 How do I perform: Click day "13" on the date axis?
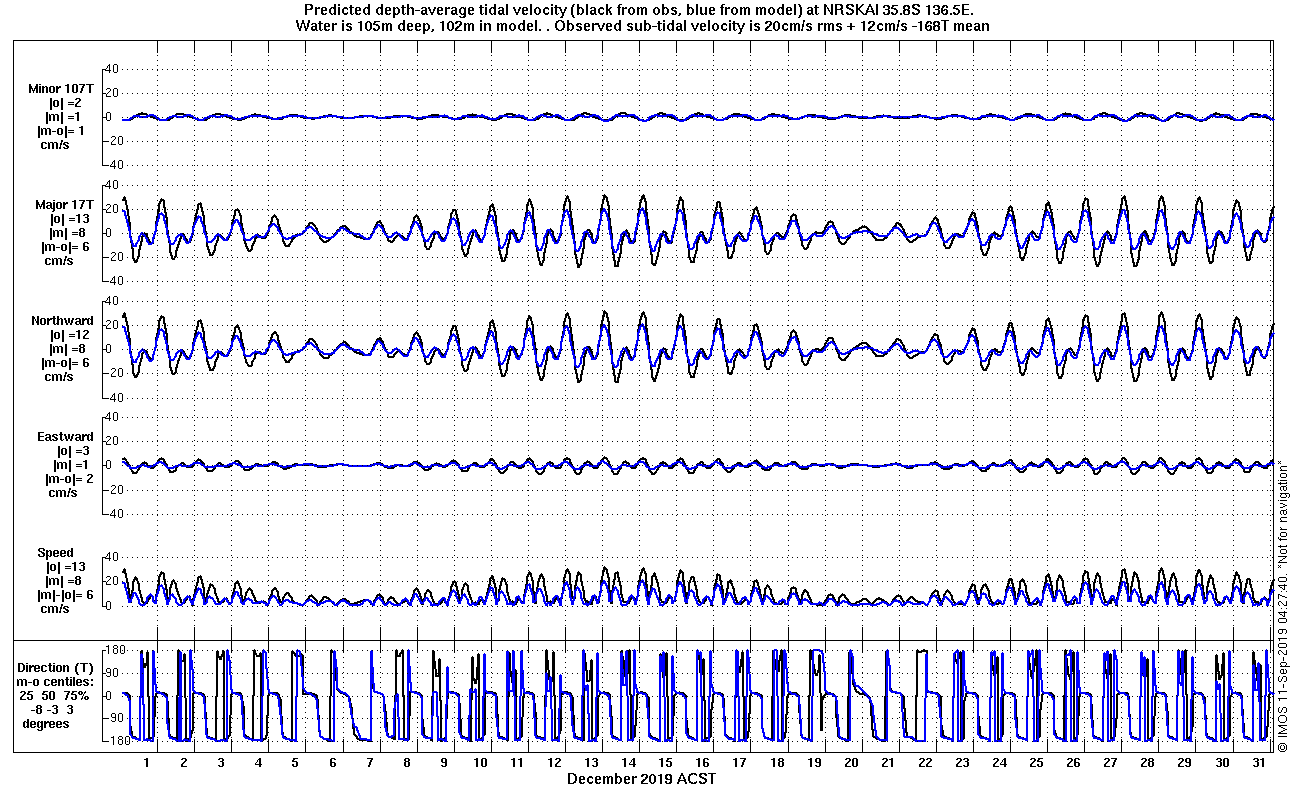[x=592, y=763]
